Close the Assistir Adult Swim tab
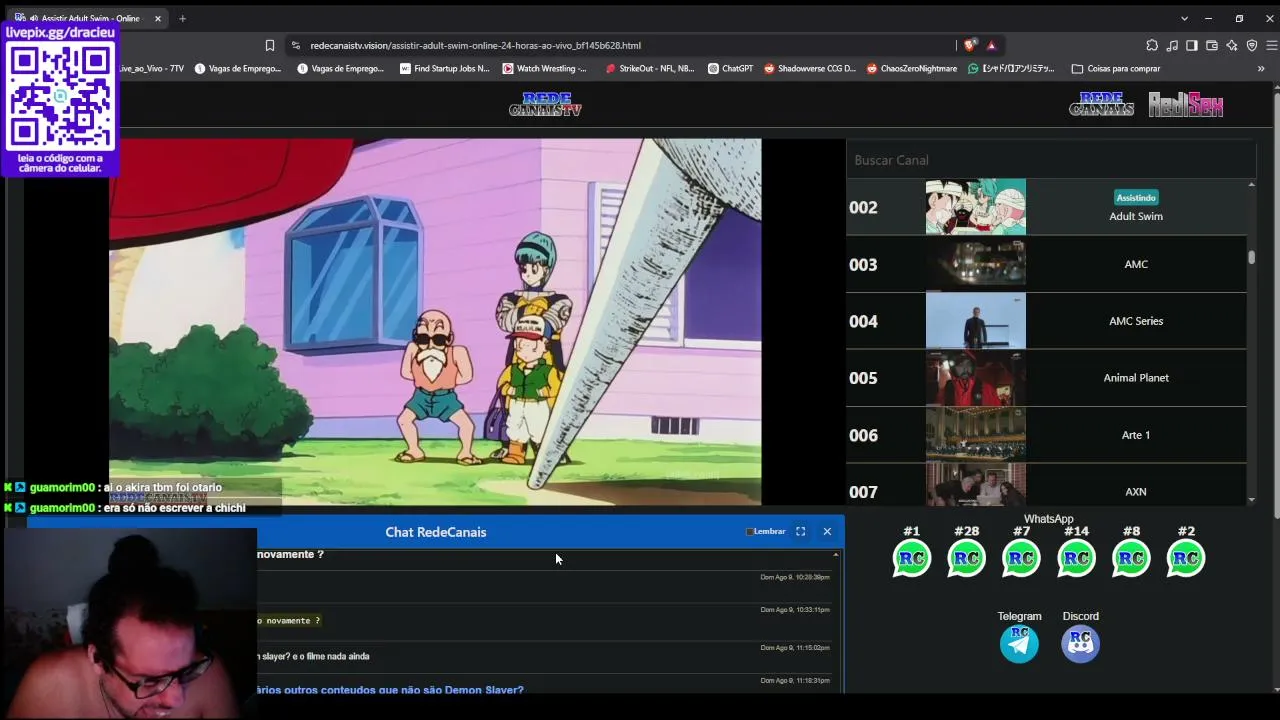The height and width of the screenshot is (720, 1280). [x=157, y=18]
